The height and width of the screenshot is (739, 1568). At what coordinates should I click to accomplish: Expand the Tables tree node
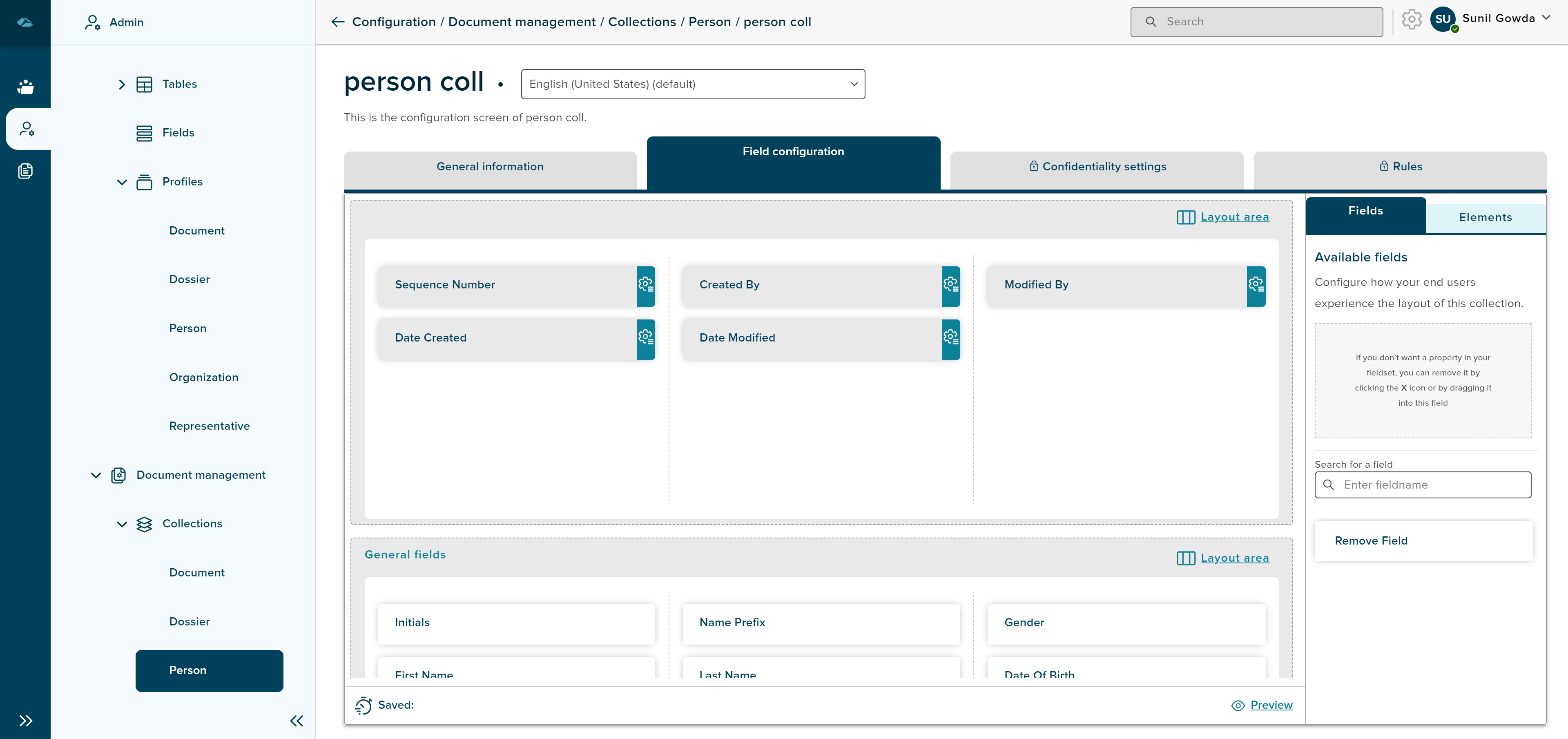122,84
